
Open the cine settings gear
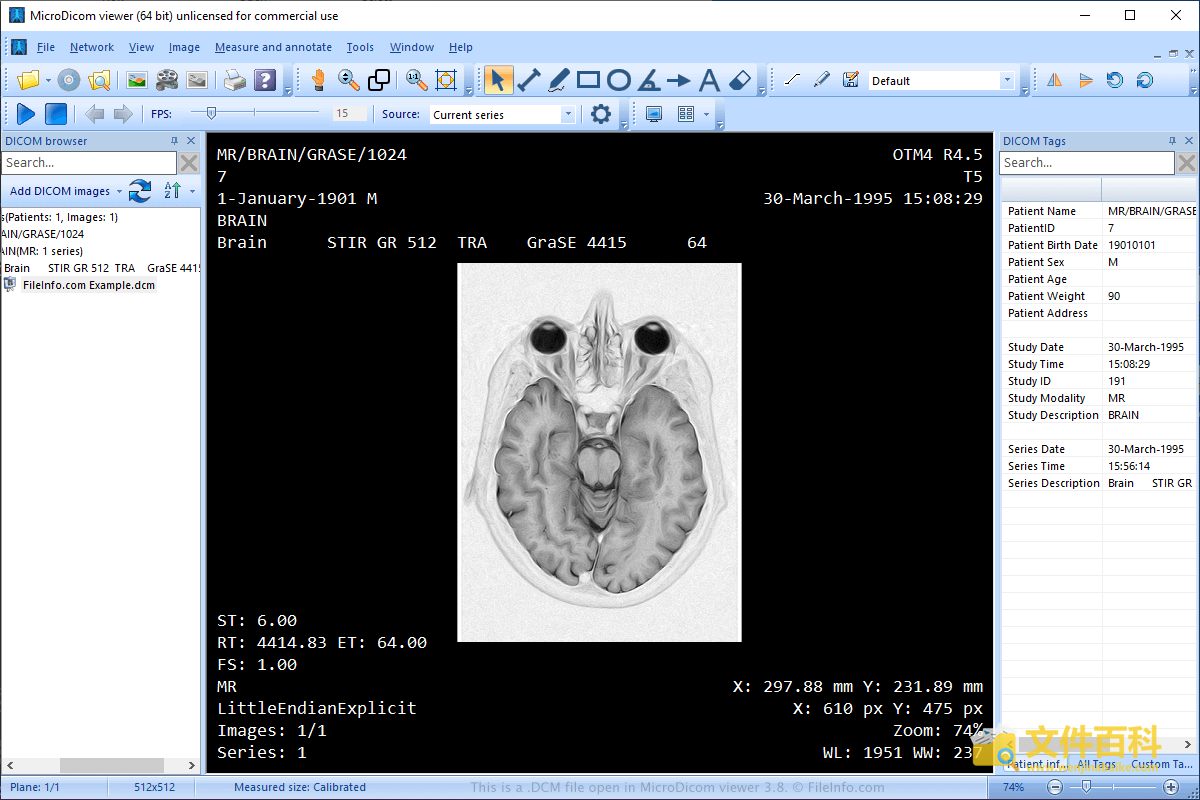(x=601, y=114)
